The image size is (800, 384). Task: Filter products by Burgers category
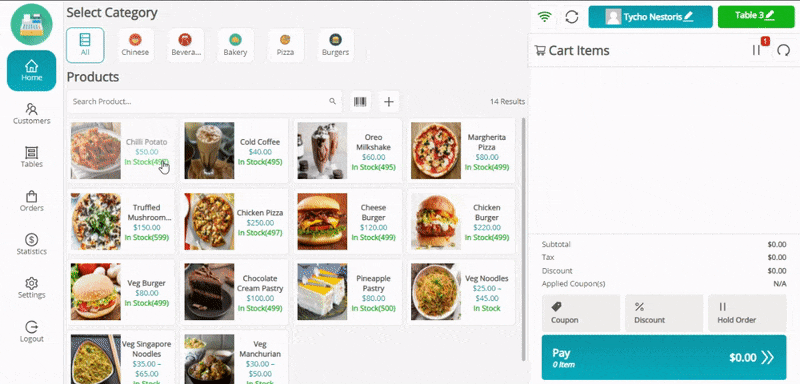(x=335, y=45)
